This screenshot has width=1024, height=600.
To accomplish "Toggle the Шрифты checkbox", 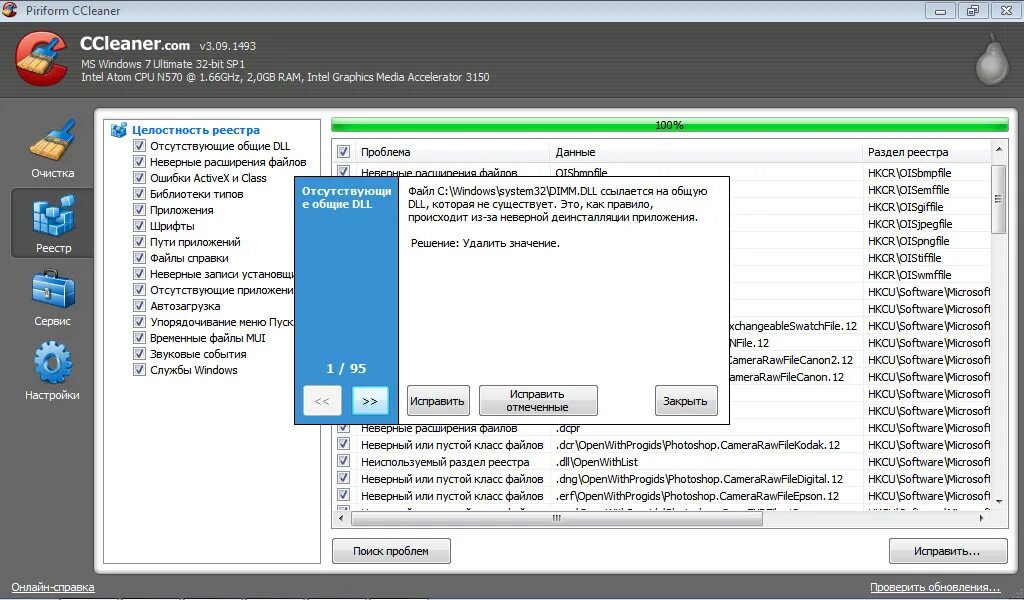I will click(x=139, y=225).
